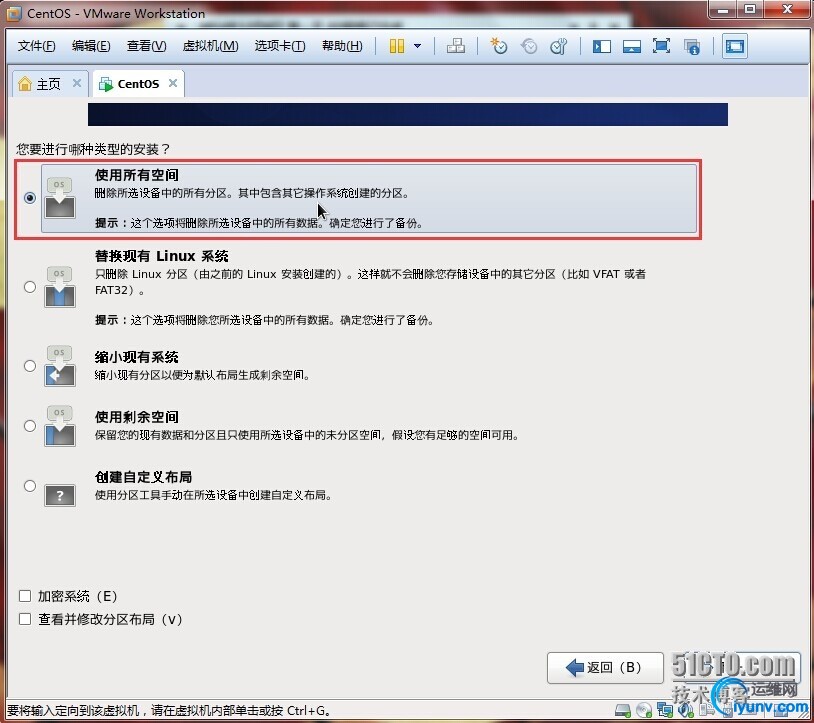Click the console view icon at toolbar end

coord(735,46)
